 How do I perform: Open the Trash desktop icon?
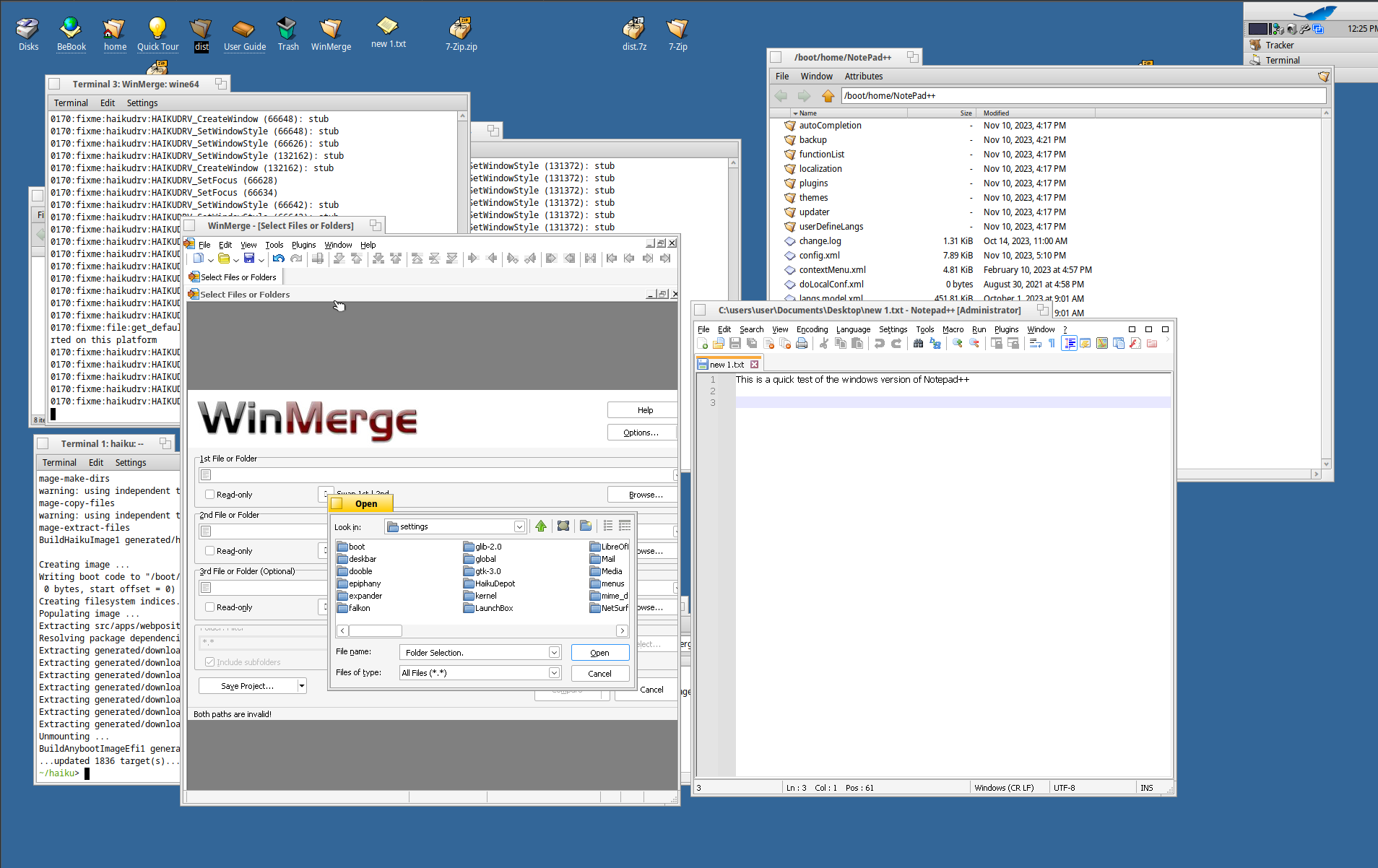click(287, 34)
